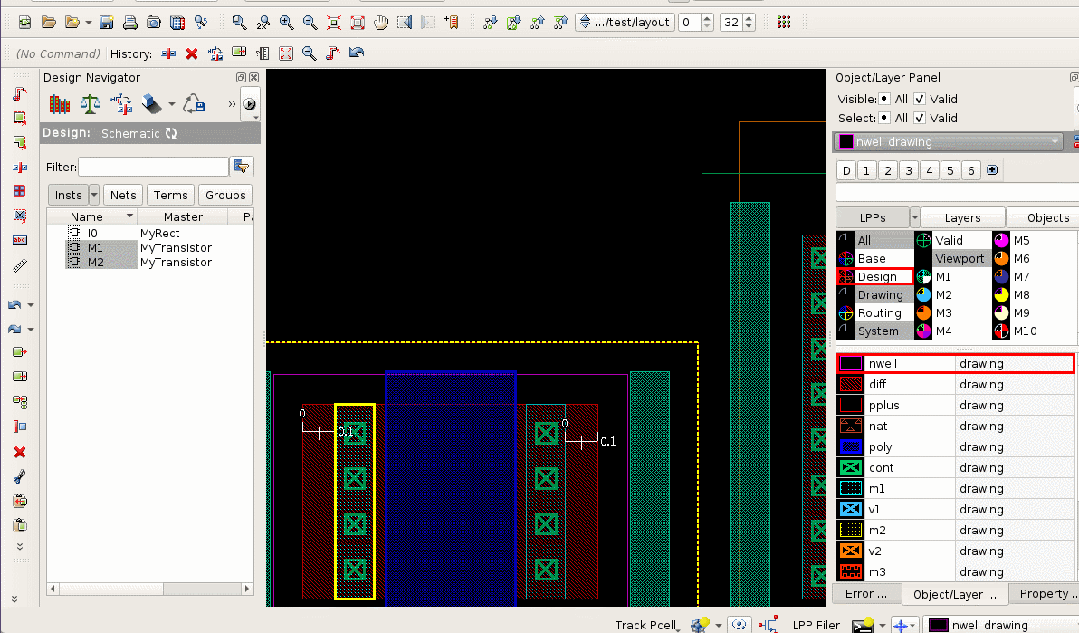Click the button right of level 3

(929, 171)
